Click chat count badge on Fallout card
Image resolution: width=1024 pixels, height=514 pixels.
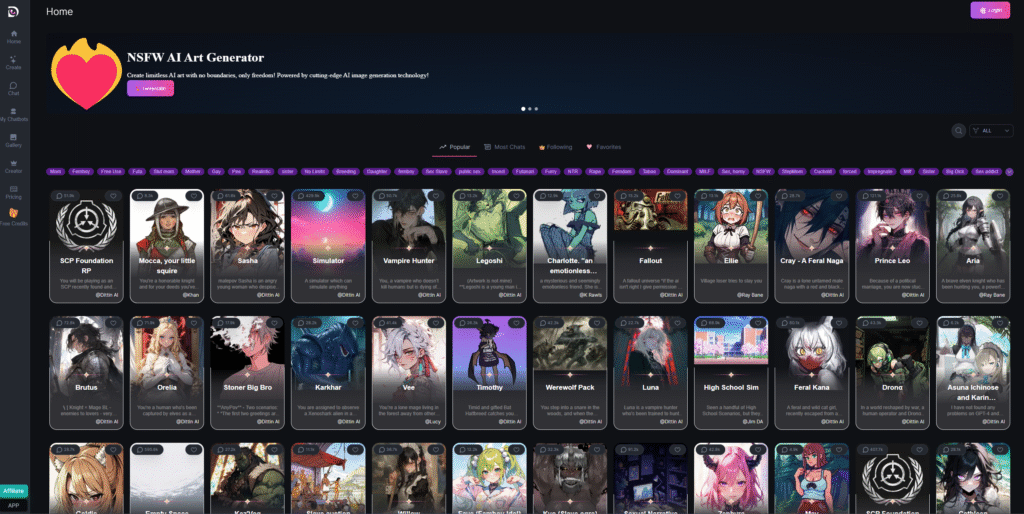[x=630, y=195]
